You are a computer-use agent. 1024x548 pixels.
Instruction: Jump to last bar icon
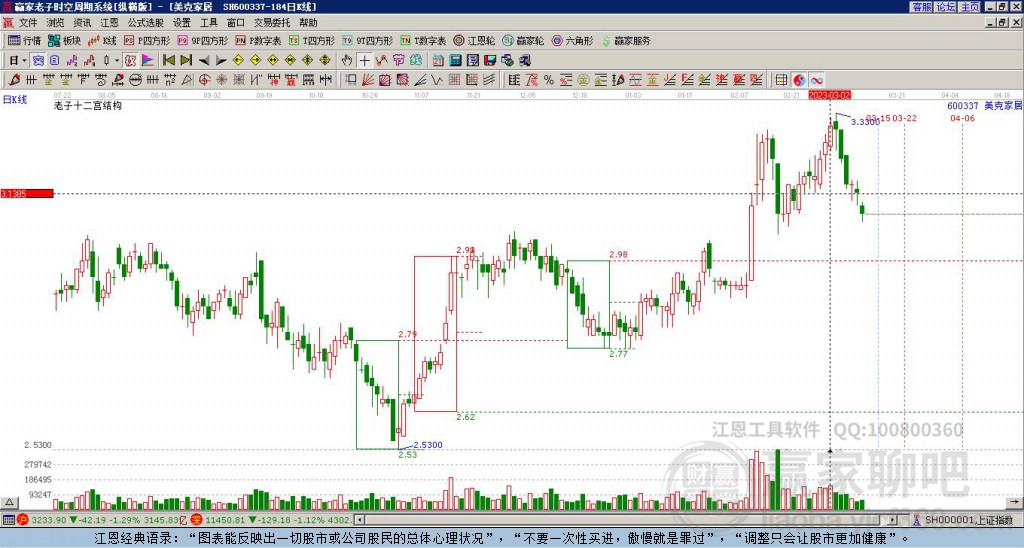(186, 61)
